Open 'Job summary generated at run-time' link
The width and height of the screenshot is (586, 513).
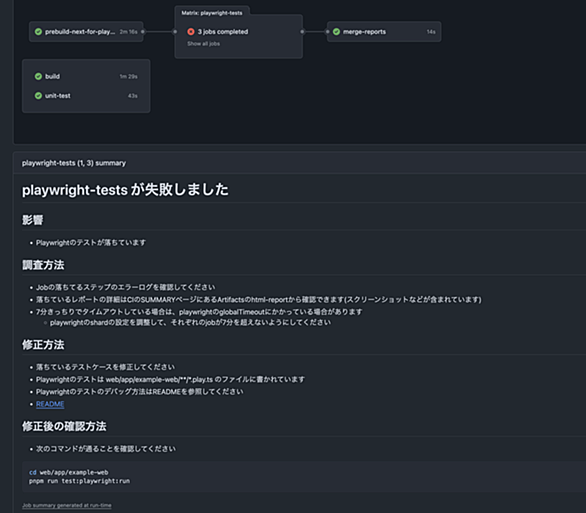67,506
